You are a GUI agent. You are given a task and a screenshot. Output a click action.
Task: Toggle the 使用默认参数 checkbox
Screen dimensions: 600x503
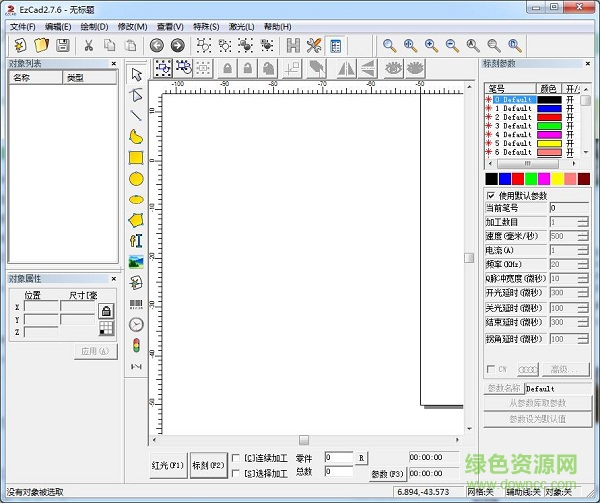(490, 195)
